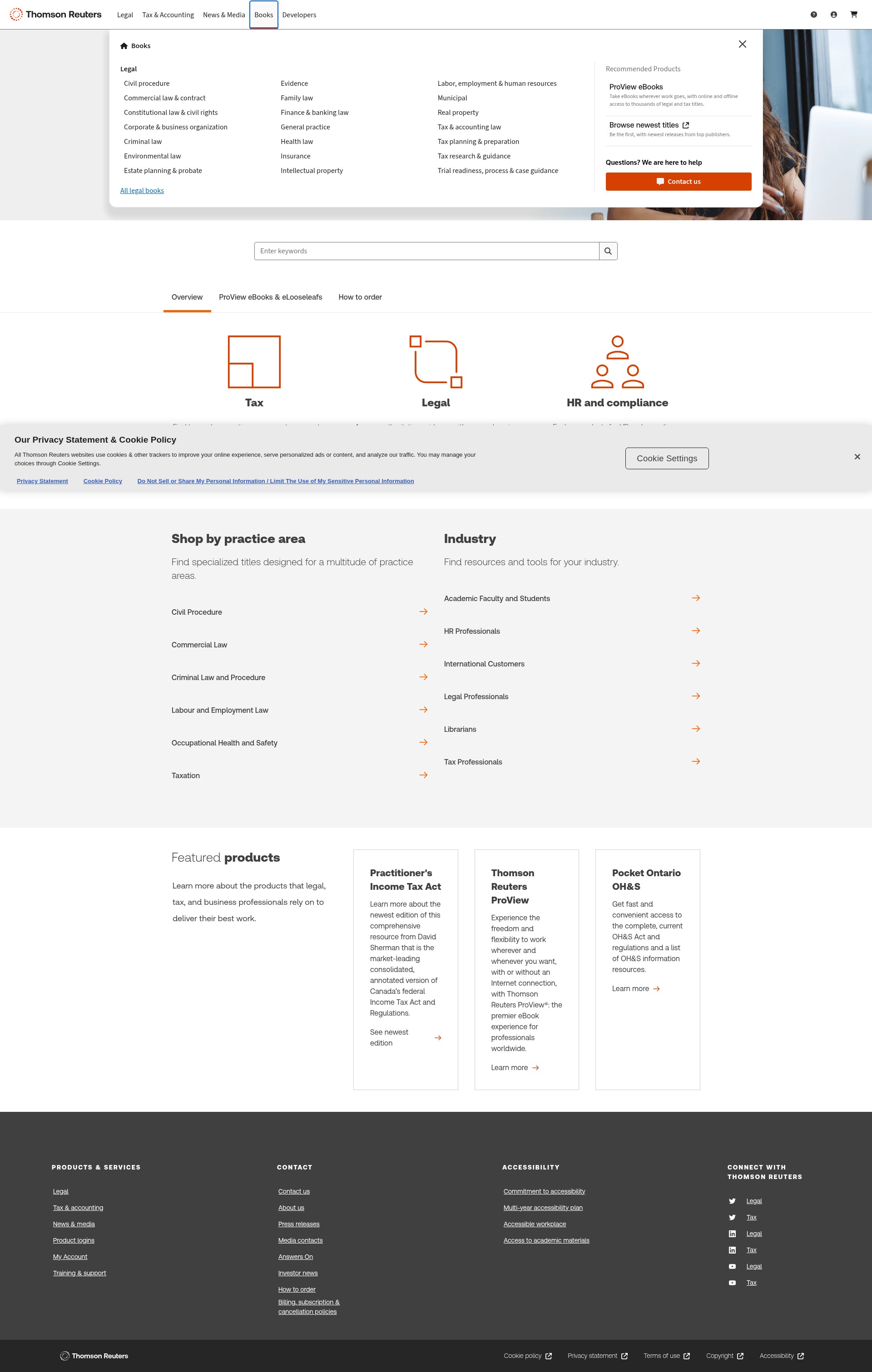
Task: Open Billing, subscription & cancellation policies link
Action: click(x=308, y=1307)
